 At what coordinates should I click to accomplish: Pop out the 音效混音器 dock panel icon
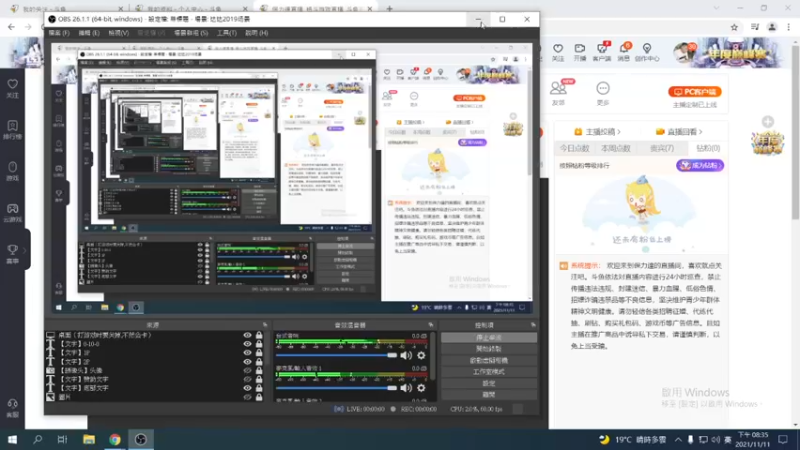click(x=431, y=324)
